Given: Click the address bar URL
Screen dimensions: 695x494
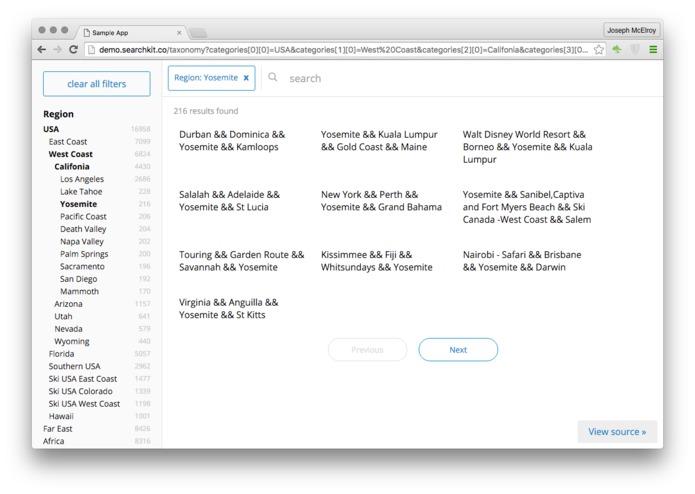Looking at the screenshot, I should click(343, 50).
